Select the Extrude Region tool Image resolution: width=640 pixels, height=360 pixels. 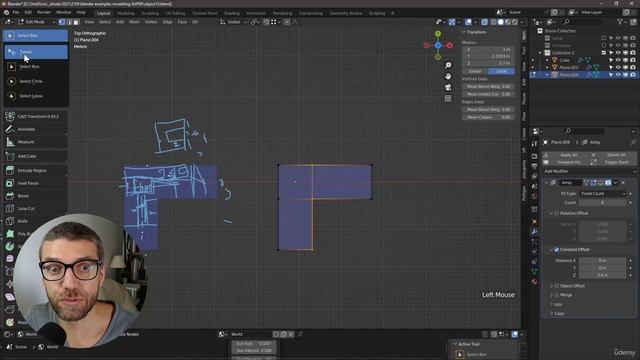click(36, 171)
